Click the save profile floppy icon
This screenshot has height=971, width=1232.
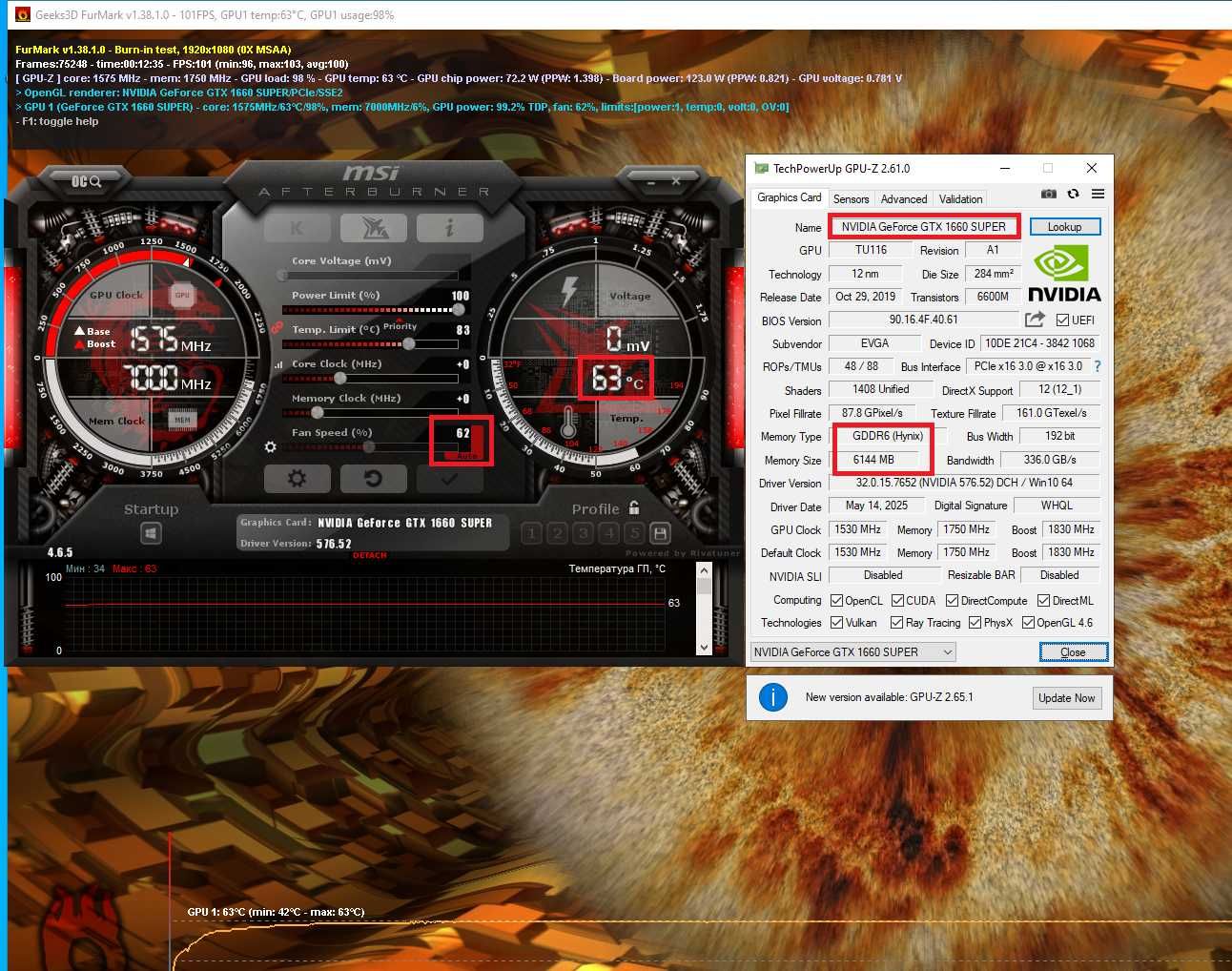660,533
